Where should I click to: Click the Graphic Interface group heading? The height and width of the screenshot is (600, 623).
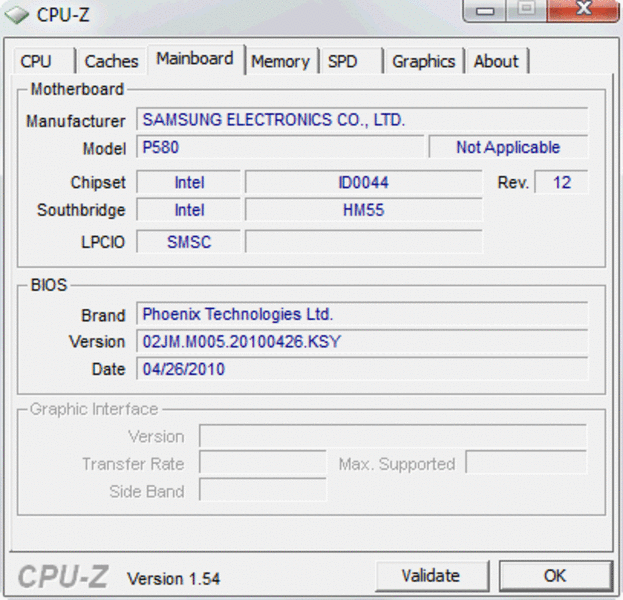[94, 409]
